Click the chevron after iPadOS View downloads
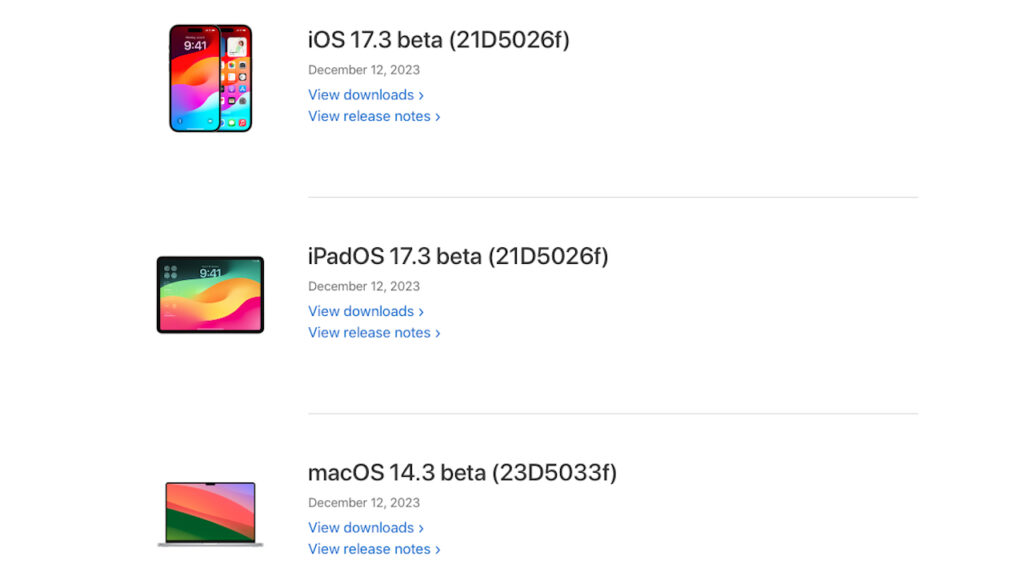 [421, 311]
